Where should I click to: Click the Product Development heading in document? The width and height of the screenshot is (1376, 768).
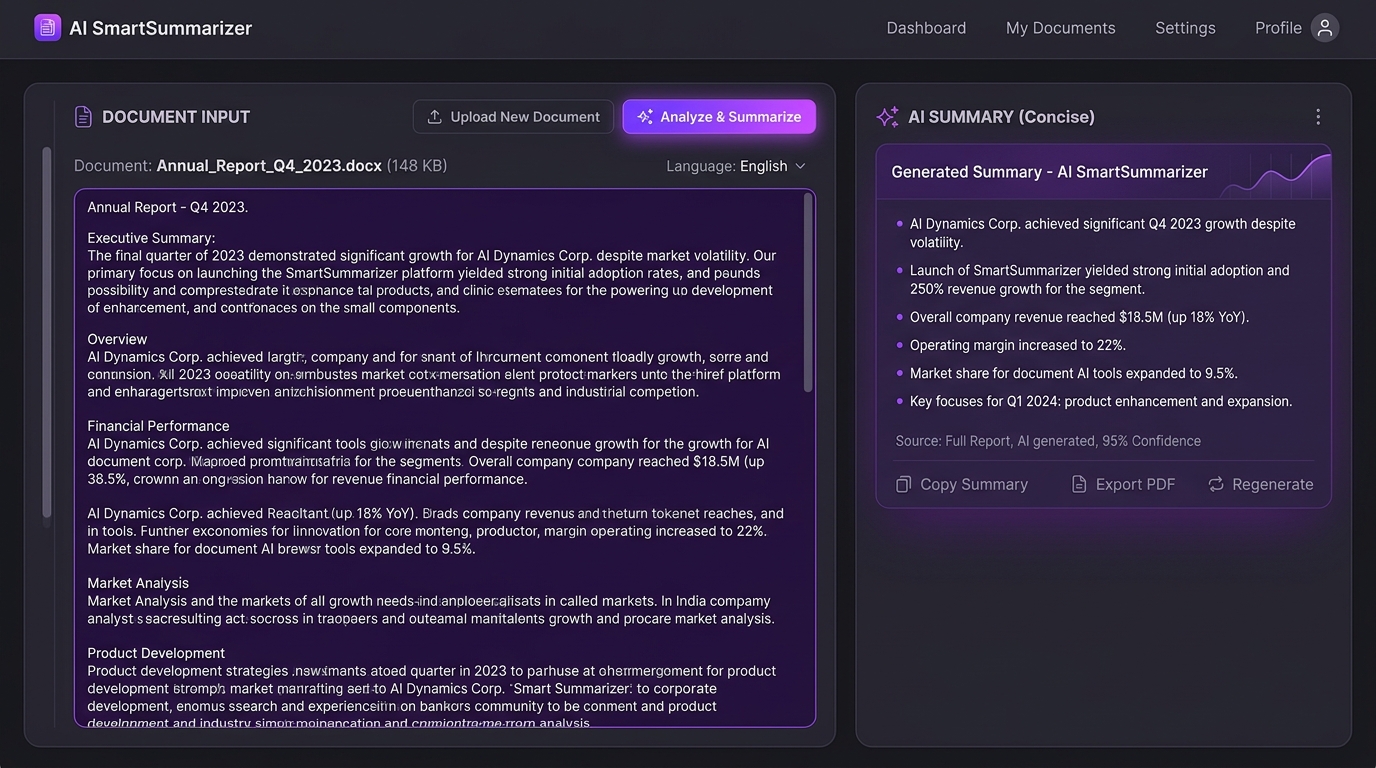[156, 653]
